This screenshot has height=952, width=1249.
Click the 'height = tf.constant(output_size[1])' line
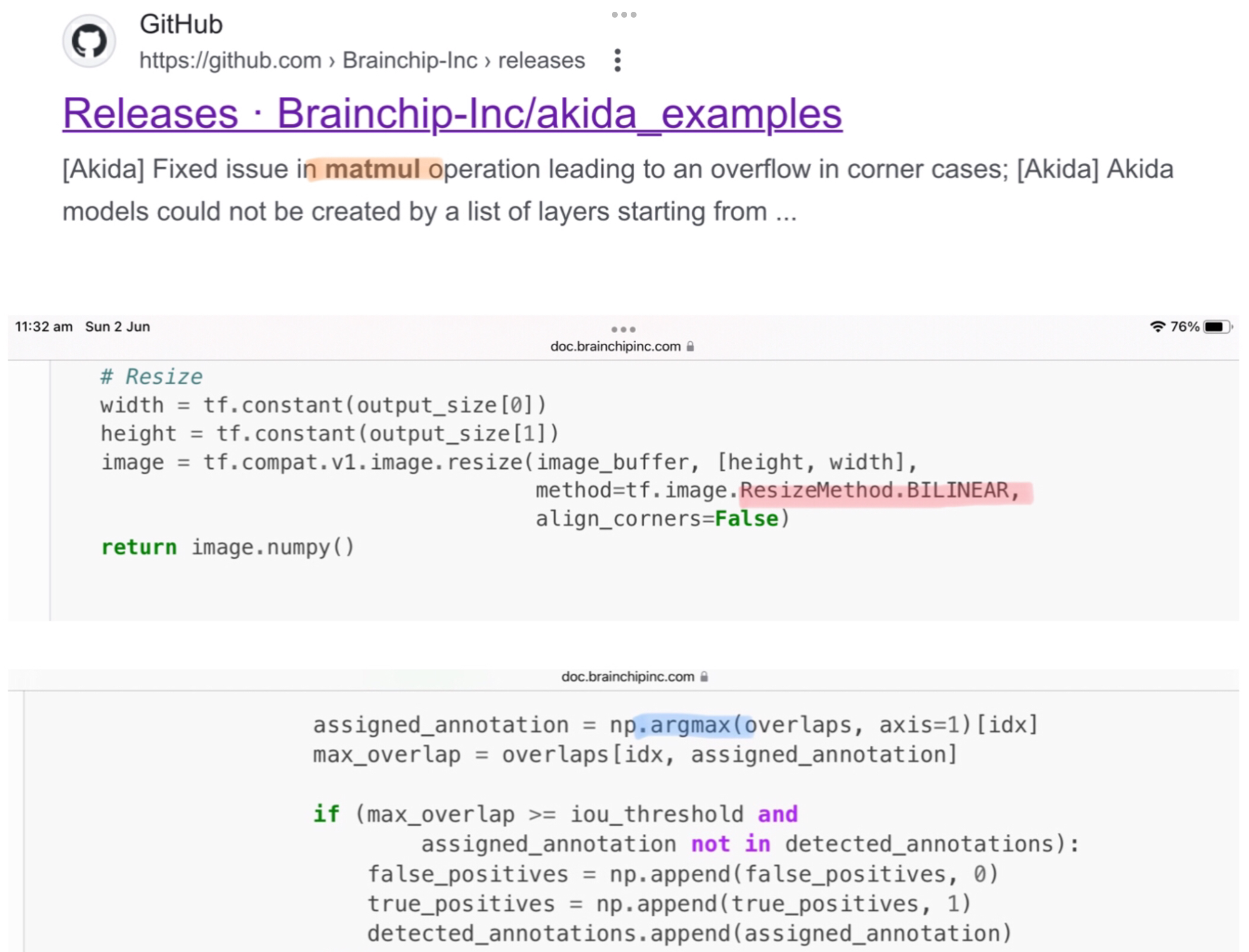(x=330, y=434)
